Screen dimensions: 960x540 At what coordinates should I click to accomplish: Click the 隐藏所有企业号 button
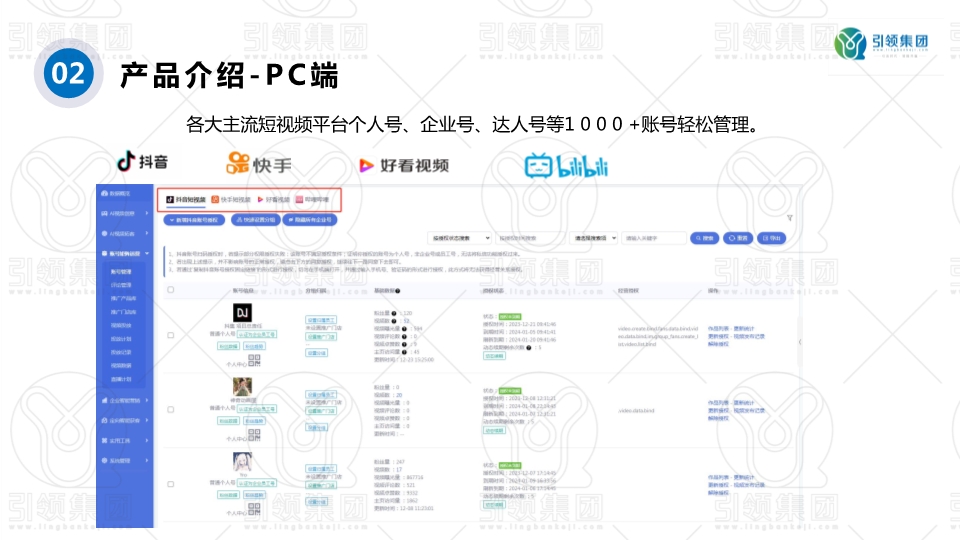[310, 220]
